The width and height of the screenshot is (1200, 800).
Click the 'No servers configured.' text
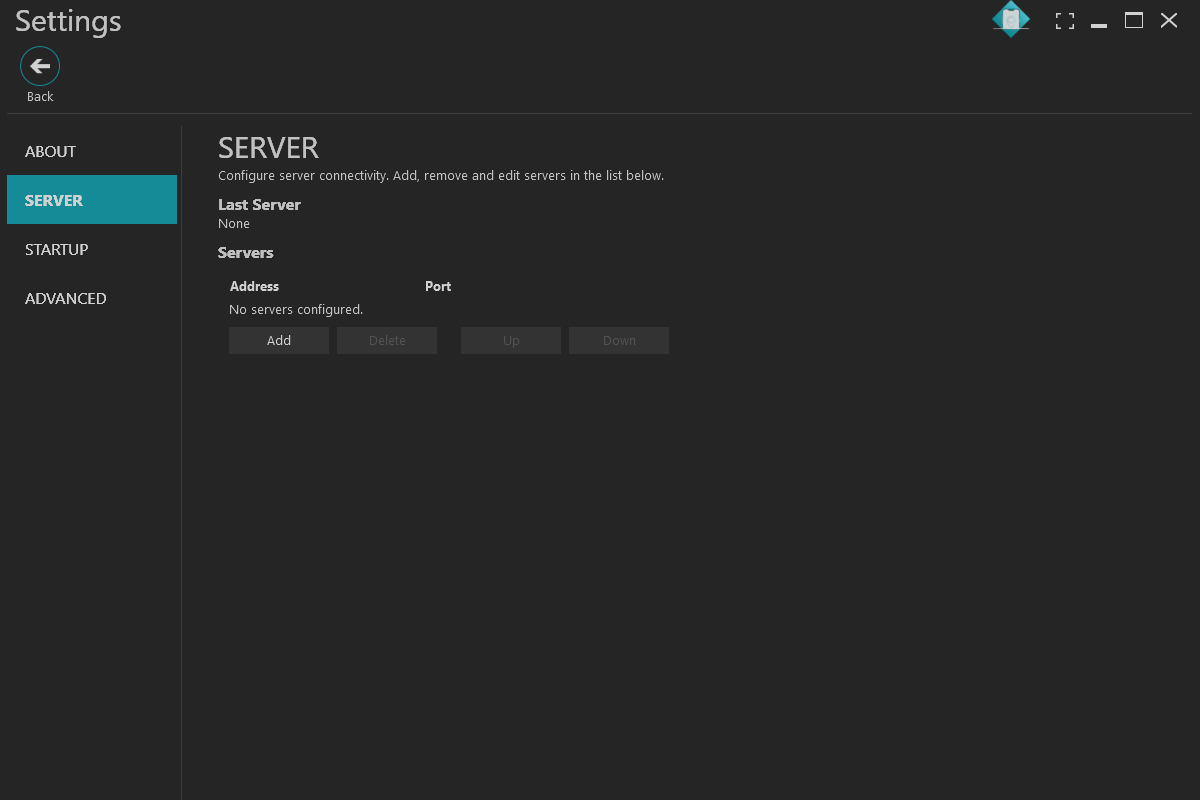point(296,310)
